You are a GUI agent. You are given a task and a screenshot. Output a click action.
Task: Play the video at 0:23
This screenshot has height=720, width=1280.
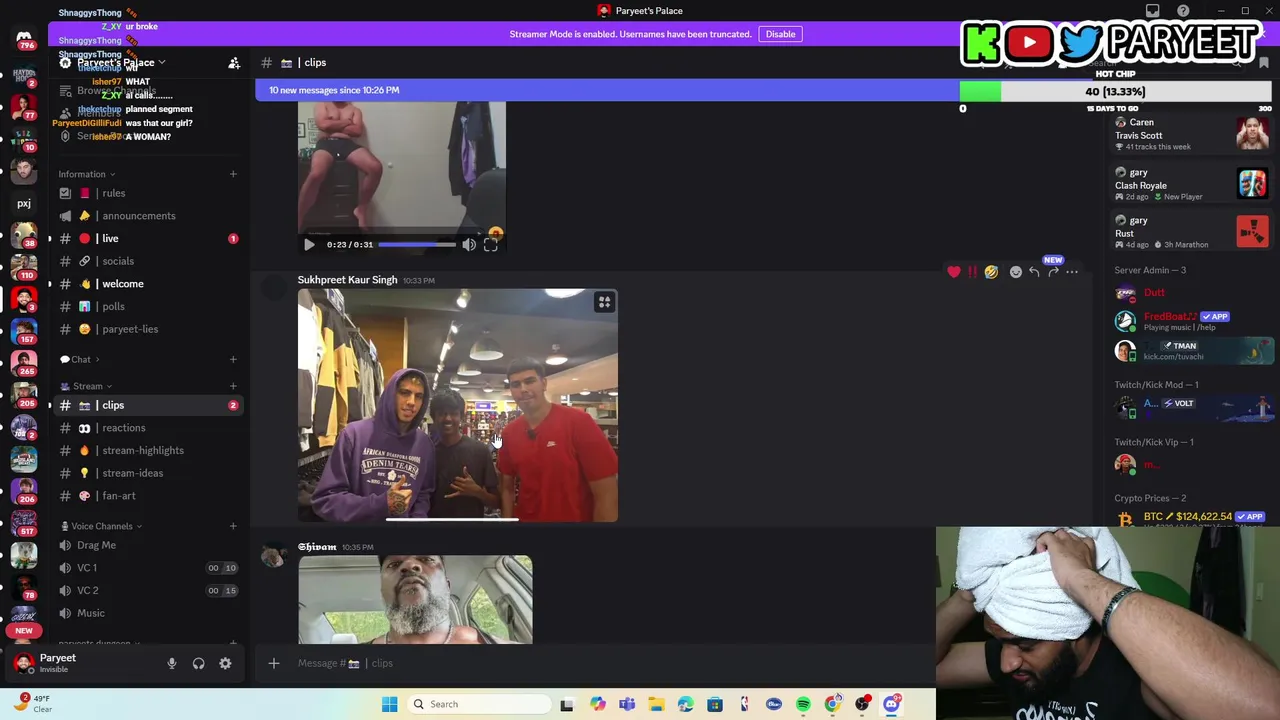click(x=309, y=244)
